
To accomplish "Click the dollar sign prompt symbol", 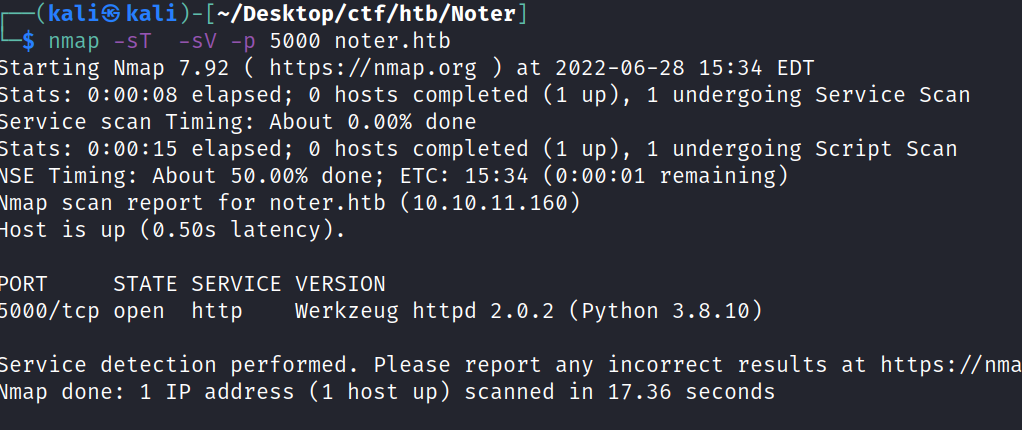I will pos(28,42).
